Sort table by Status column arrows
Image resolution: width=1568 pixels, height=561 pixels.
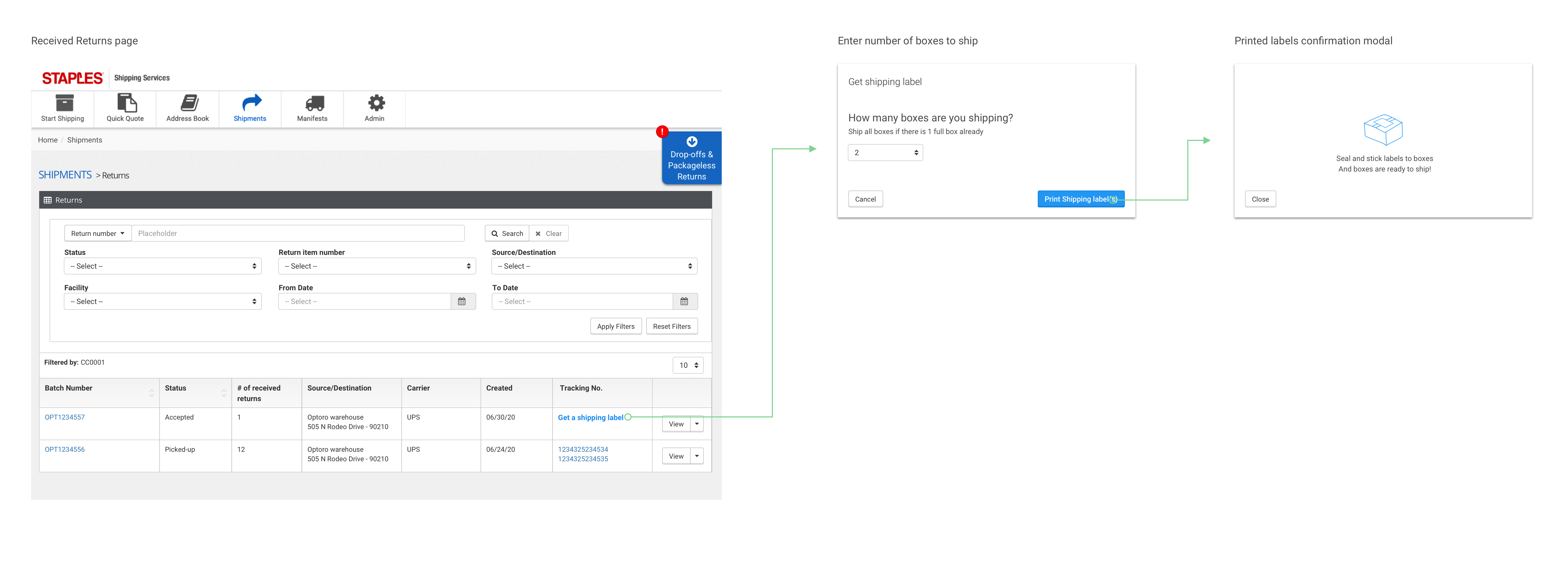click(223, 393)
